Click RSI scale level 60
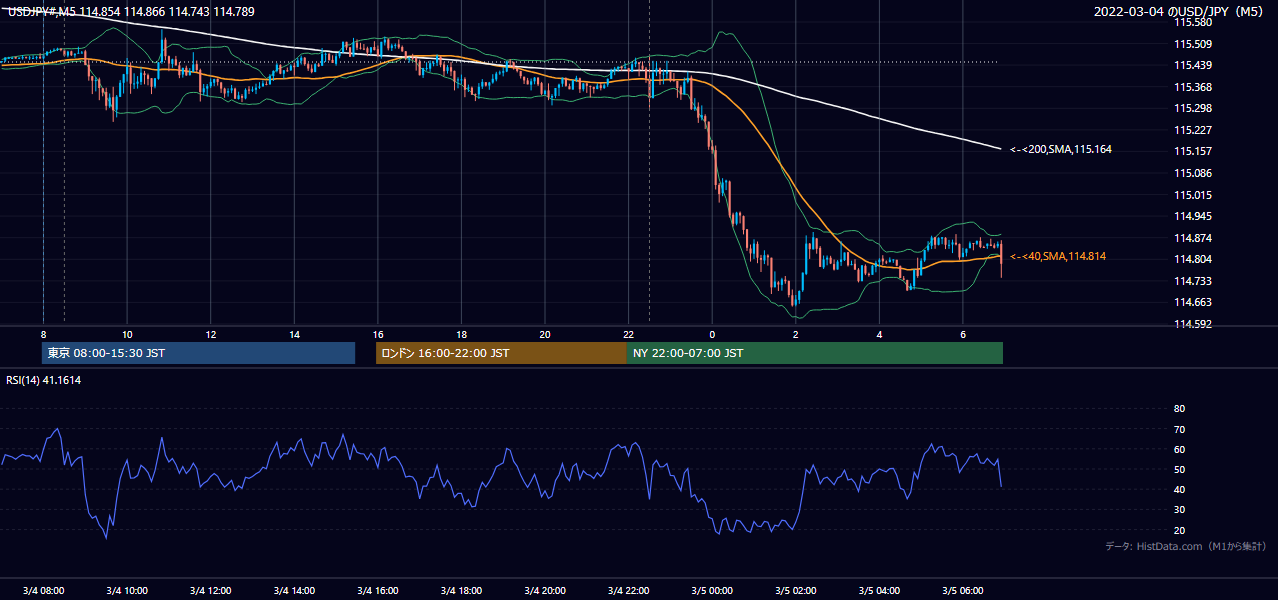The image size is (1278, 600). (1179, 449)
